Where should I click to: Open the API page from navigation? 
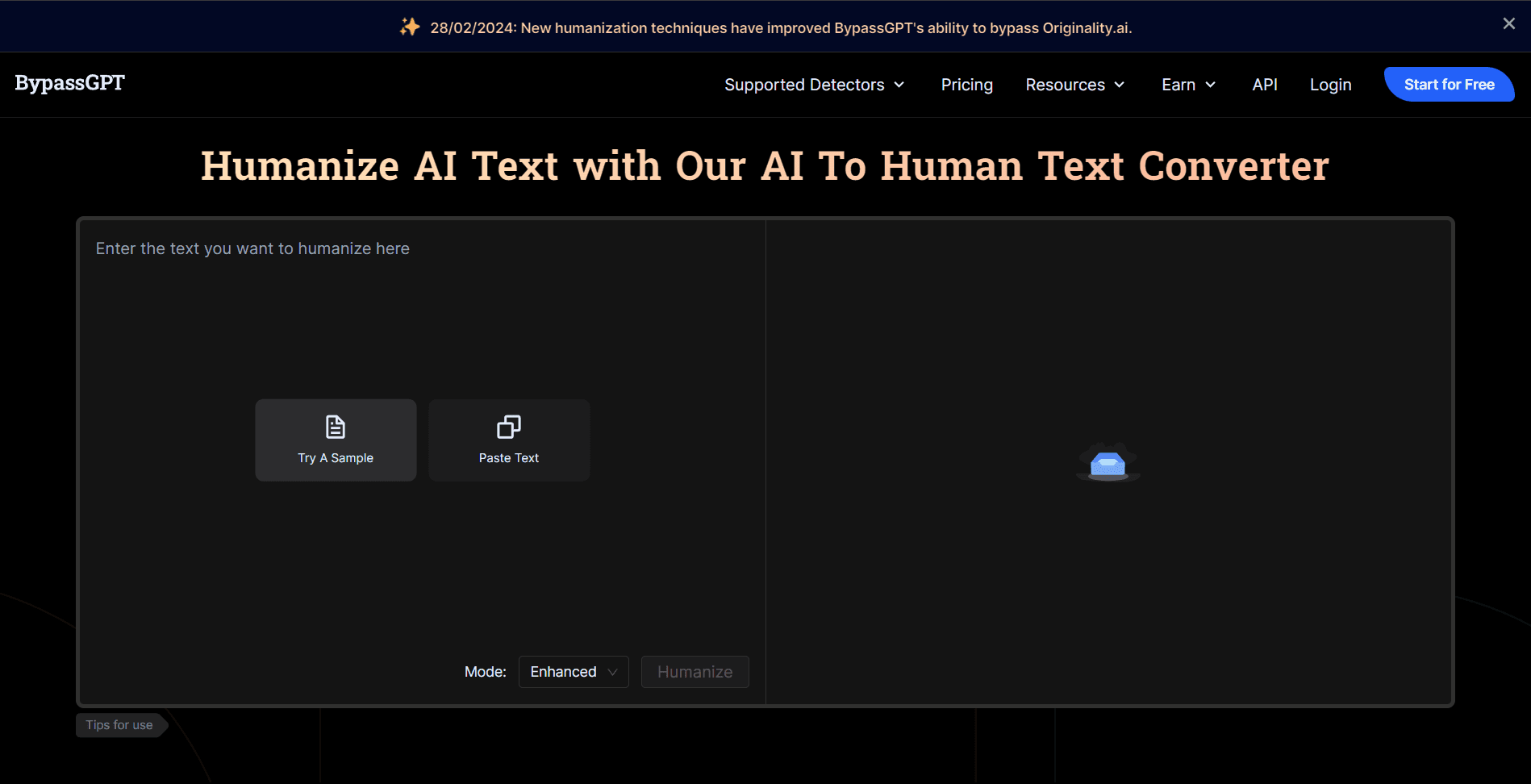1264,85
